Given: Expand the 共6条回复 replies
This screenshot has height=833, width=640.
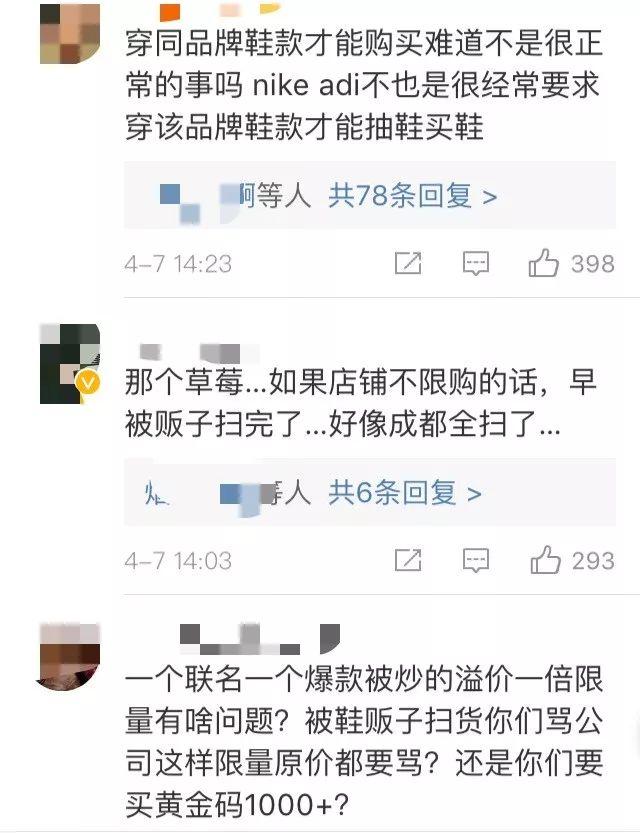Looking at the screenshot, I should [405, 492].
